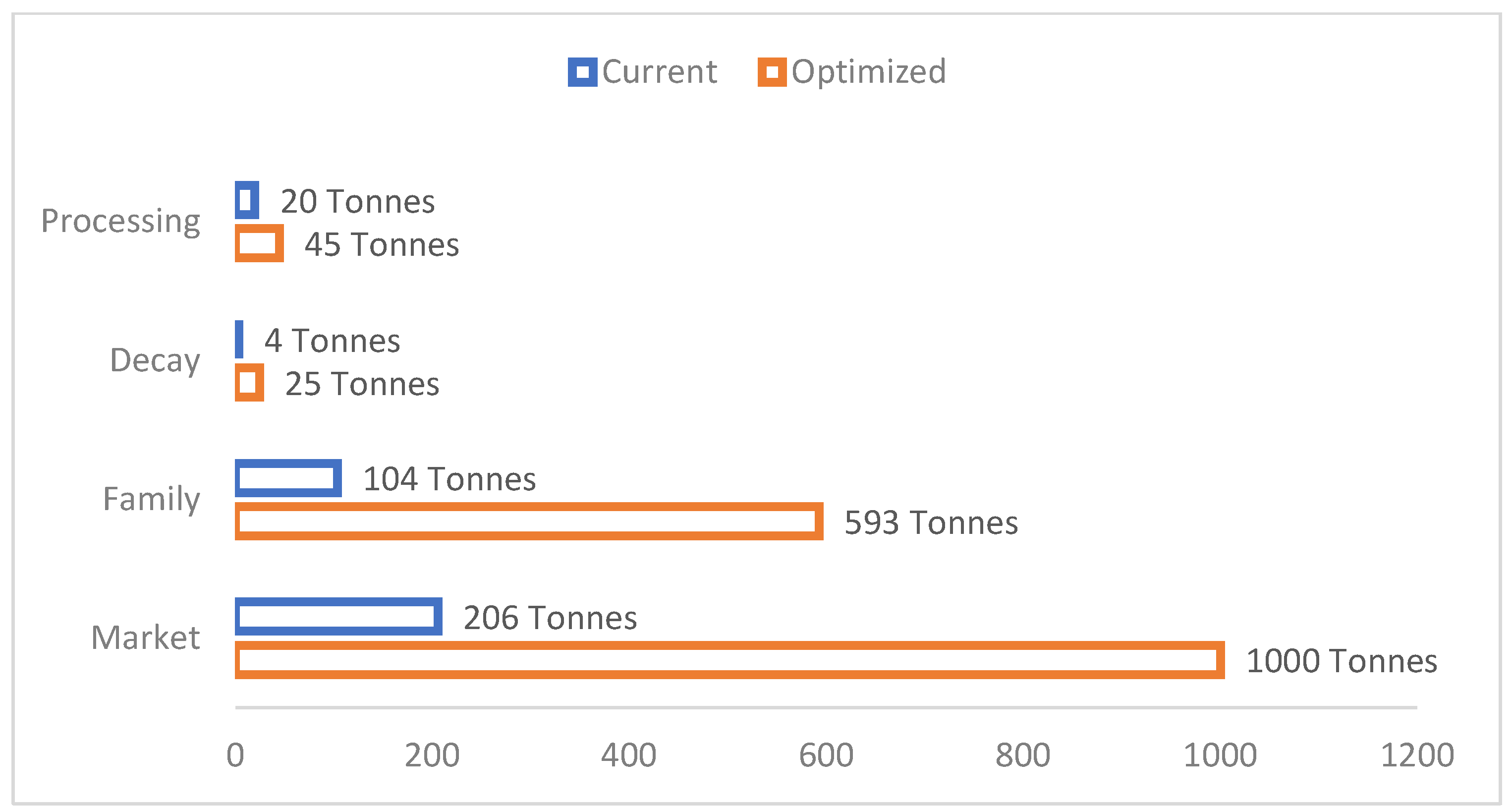Click the Processing category axis label
1512x812 pixels.
point(120,222)
